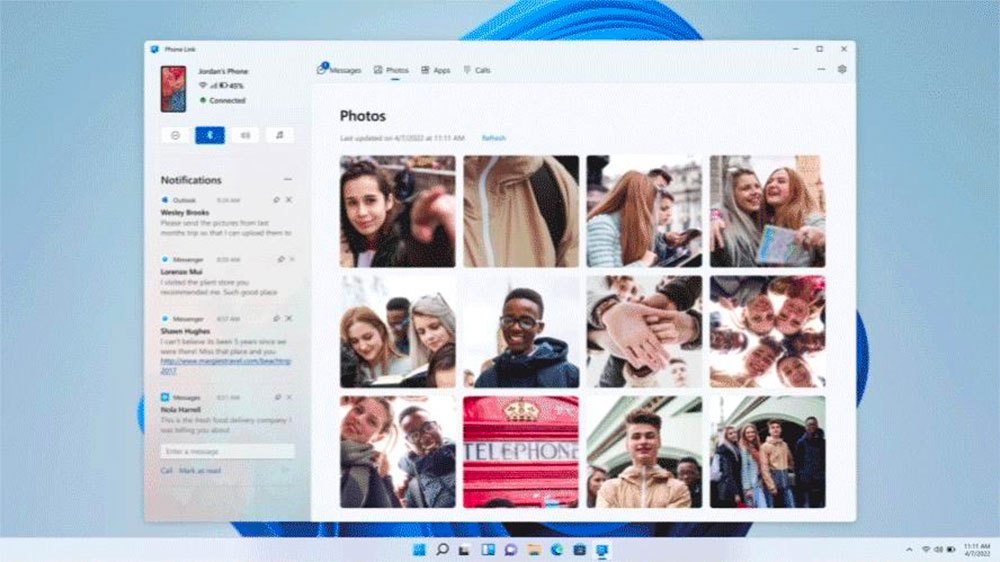Open the Windows Start menu
The width and height of the screenshot is (1000, 562).
pyautogui.click(x=419, y=550)
